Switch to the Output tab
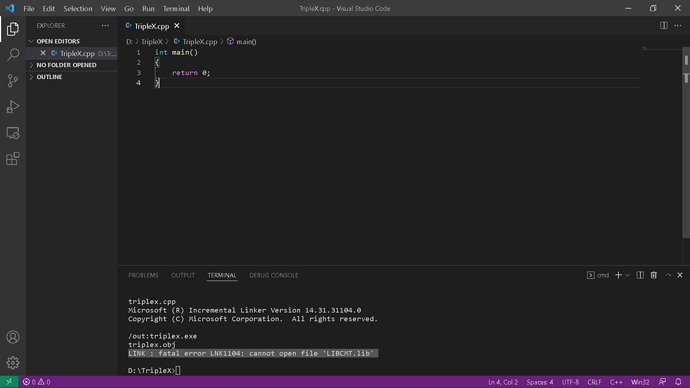The width and height of the screenshot is (690, 388). point(183,275)
